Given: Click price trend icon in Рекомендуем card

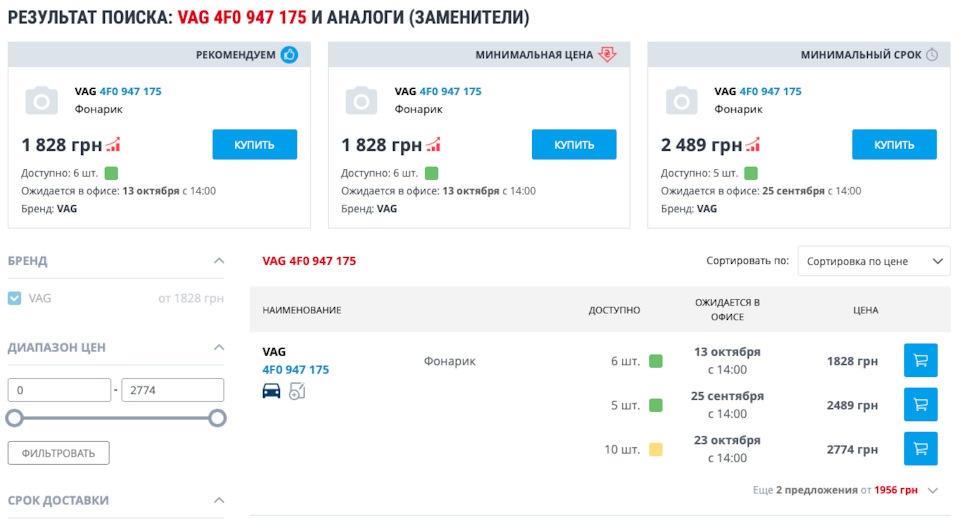Looking at the screenshot, I should click(x=113, y=145).
